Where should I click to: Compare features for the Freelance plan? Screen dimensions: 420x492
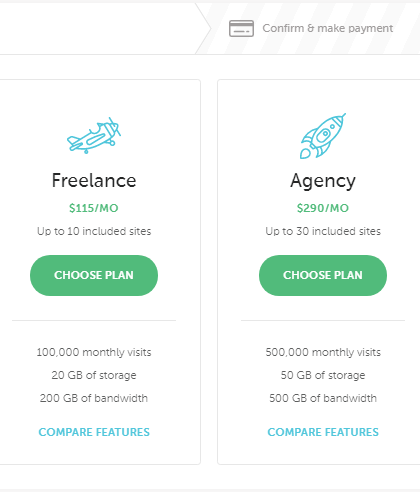pyautogui.click(x=94, y=432)
